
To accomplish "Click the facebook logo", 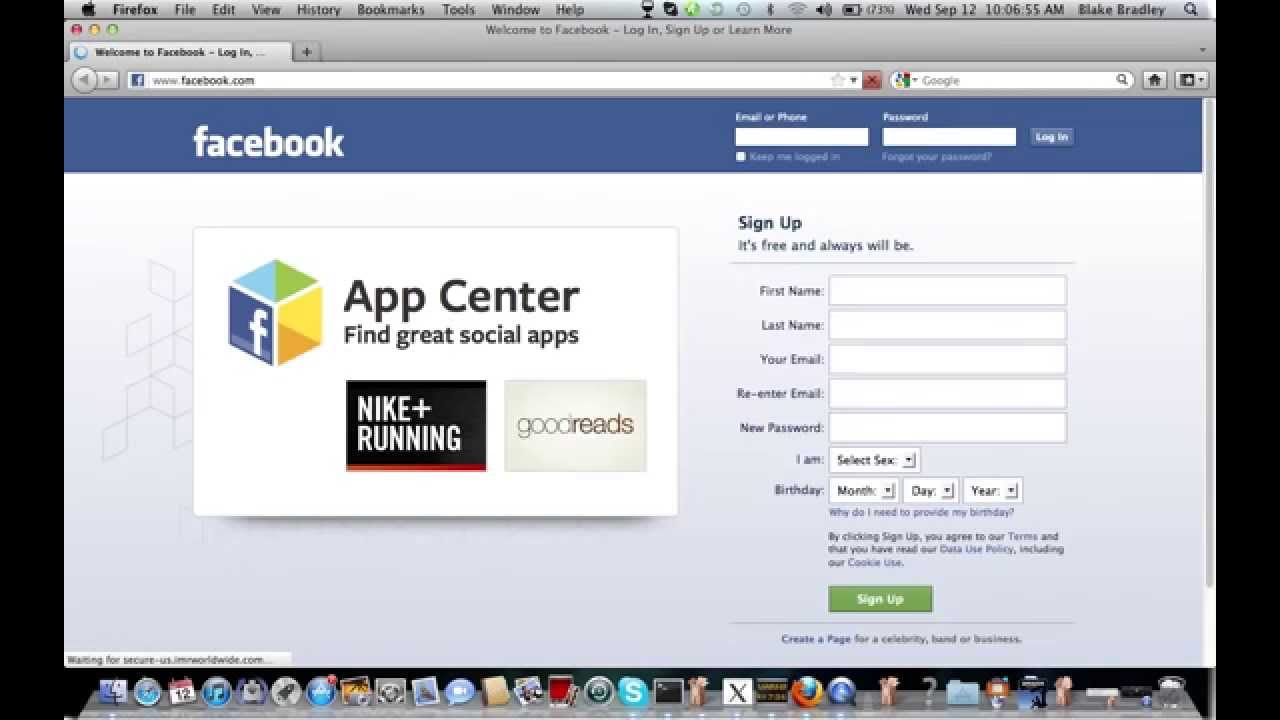I will pos(268,142).
